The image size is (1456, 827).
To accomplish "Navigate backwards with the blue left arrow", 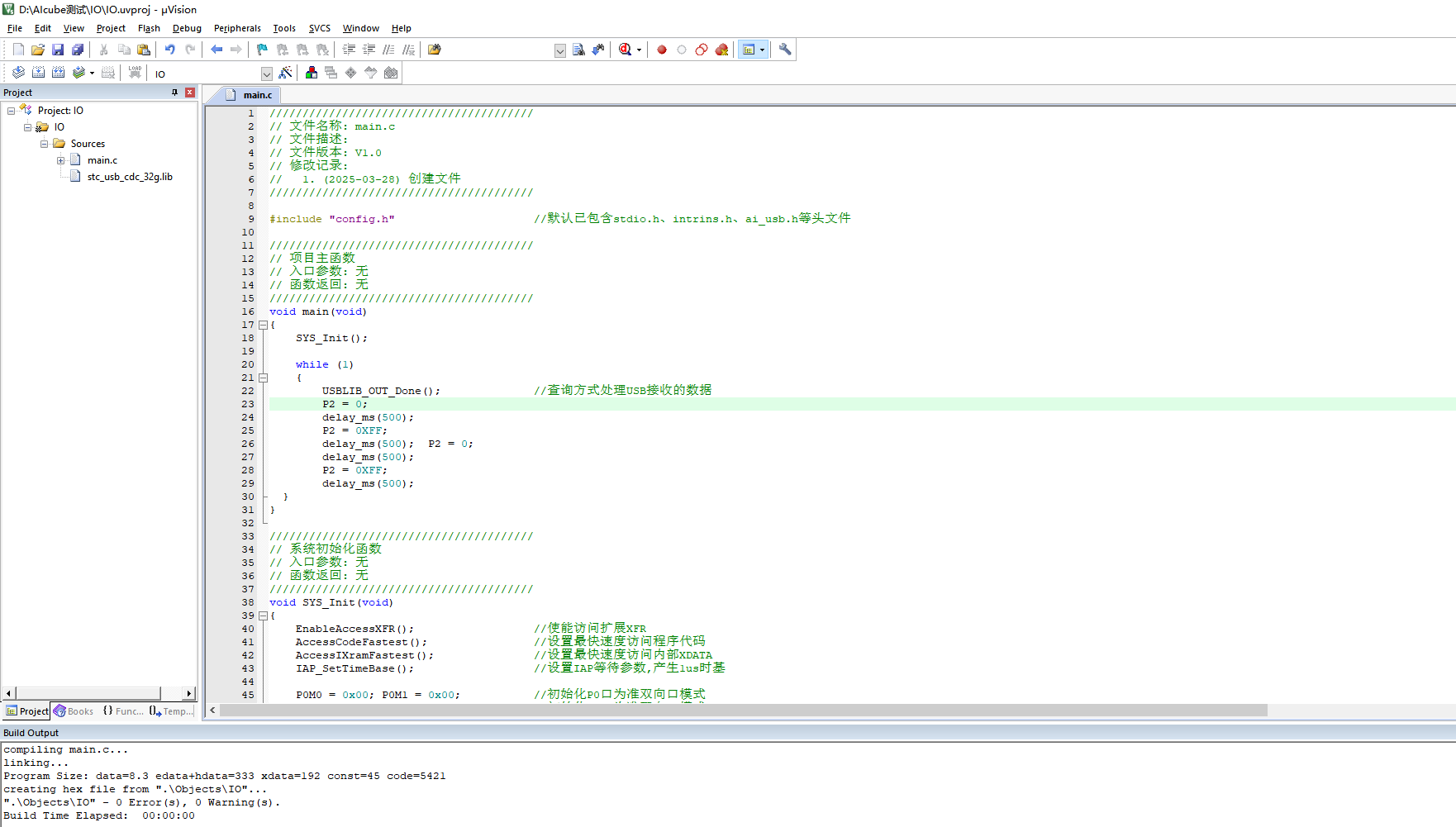I will coord(216,50).
